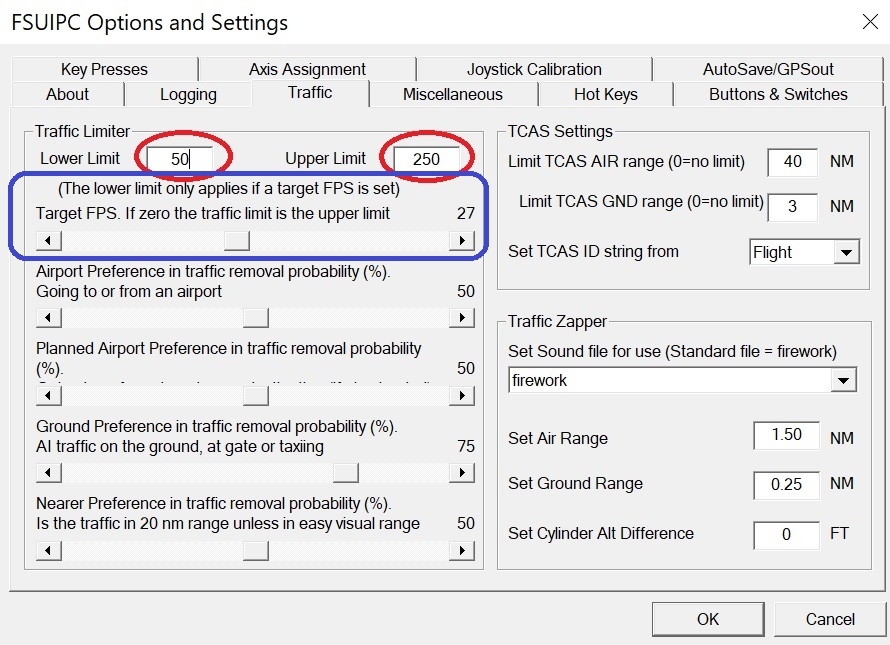This screenshot has width=890, height=645.
Task: Decrease Target FPS with the left arrow
Action: pyautogui.click(x=49, y=241)
